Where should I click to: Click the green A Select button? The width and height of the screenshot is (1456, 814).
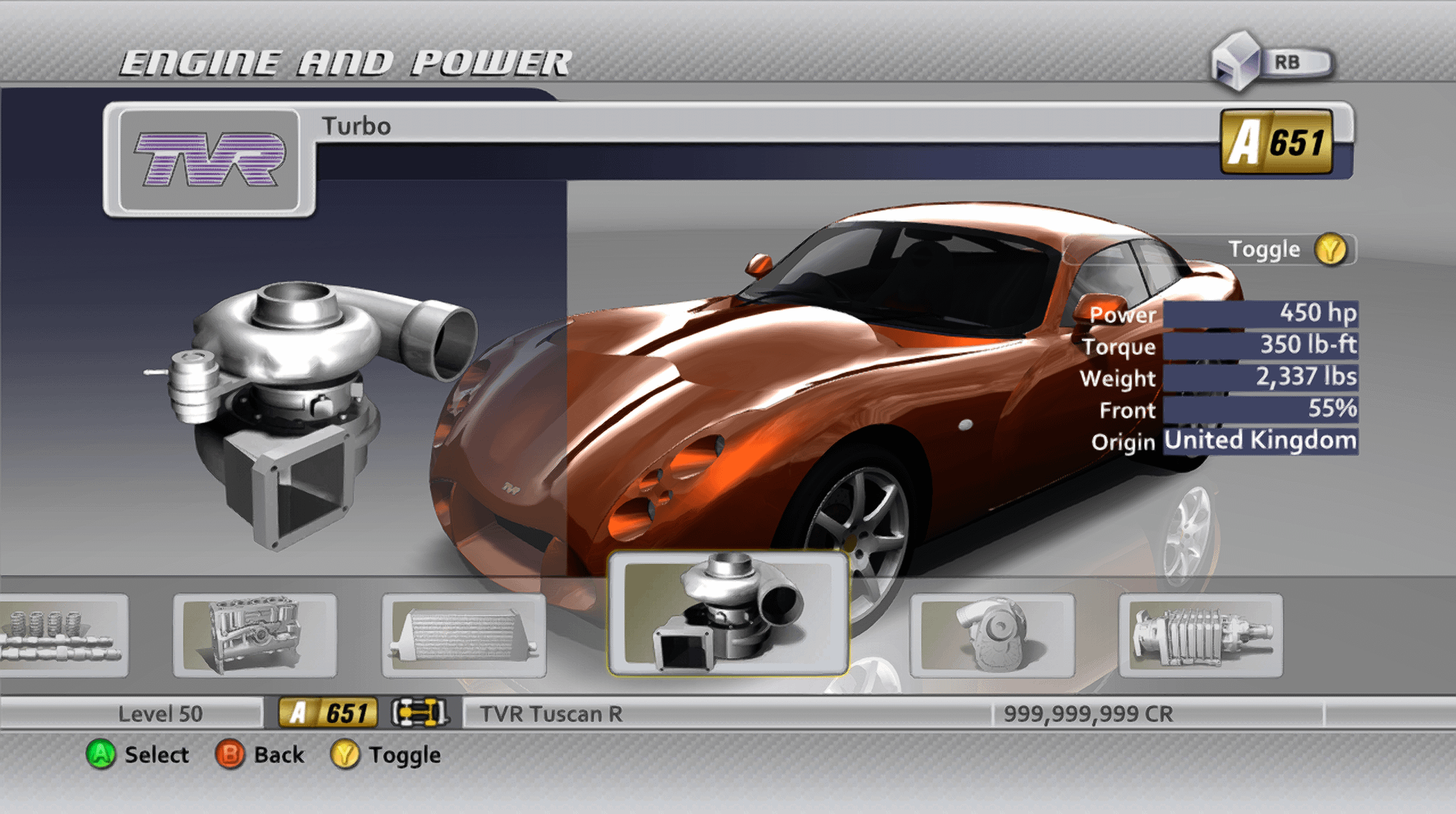[x=100, y=755]
